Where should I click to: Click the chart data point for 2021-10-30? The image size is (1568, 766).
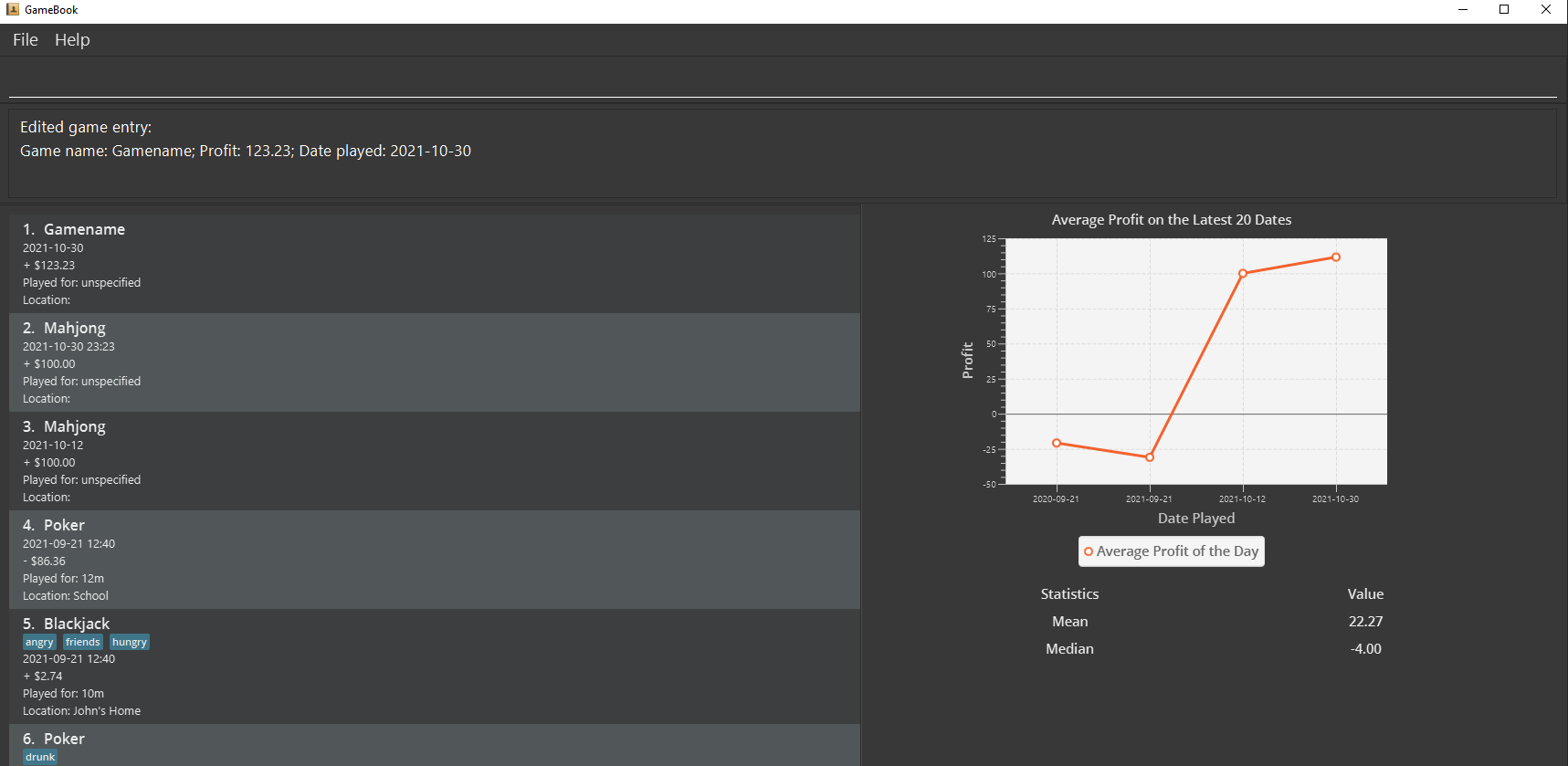click(1336, 257)
